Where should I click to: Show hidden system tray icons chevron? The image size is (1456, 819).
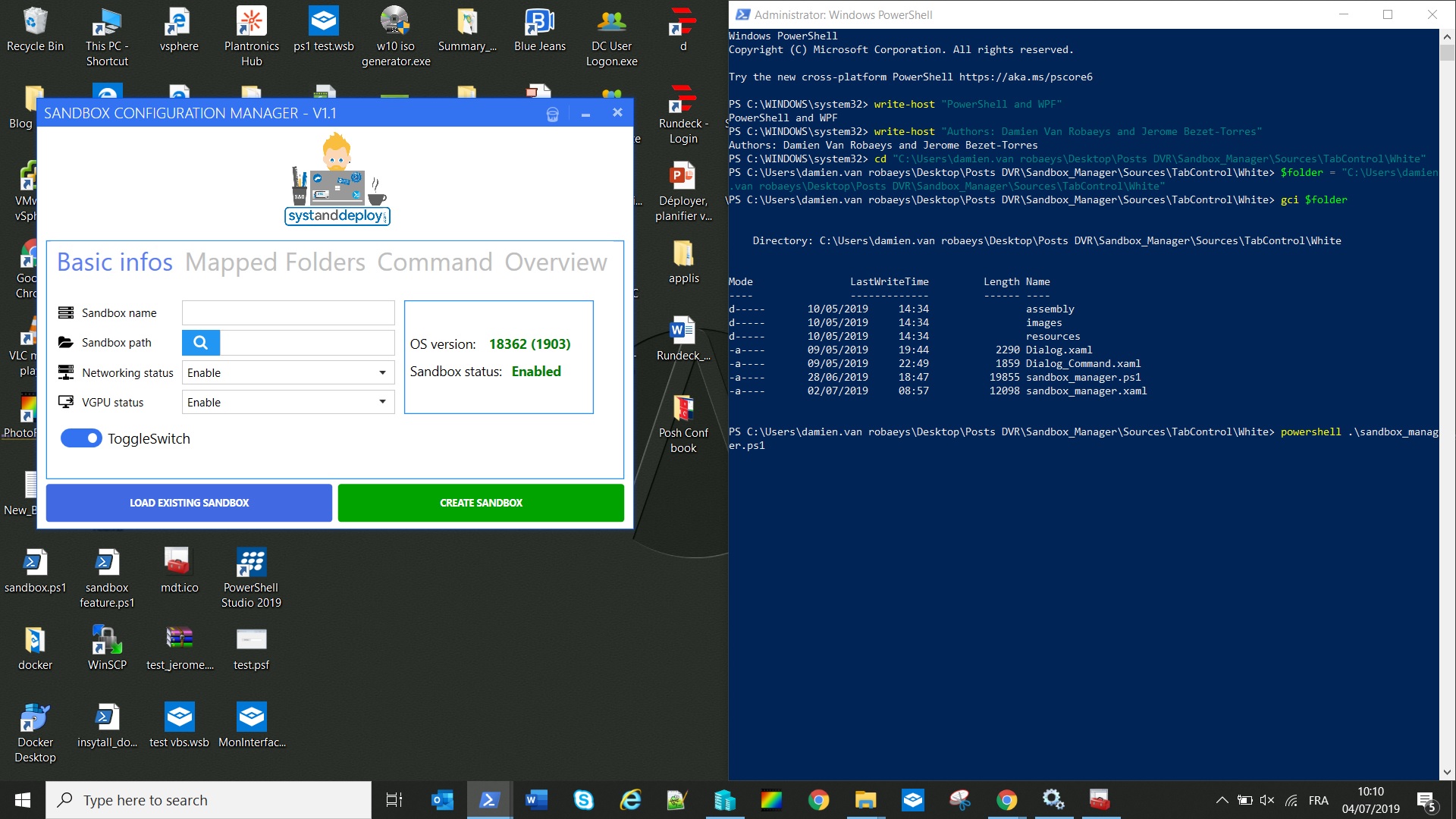tap(1222, 800)
